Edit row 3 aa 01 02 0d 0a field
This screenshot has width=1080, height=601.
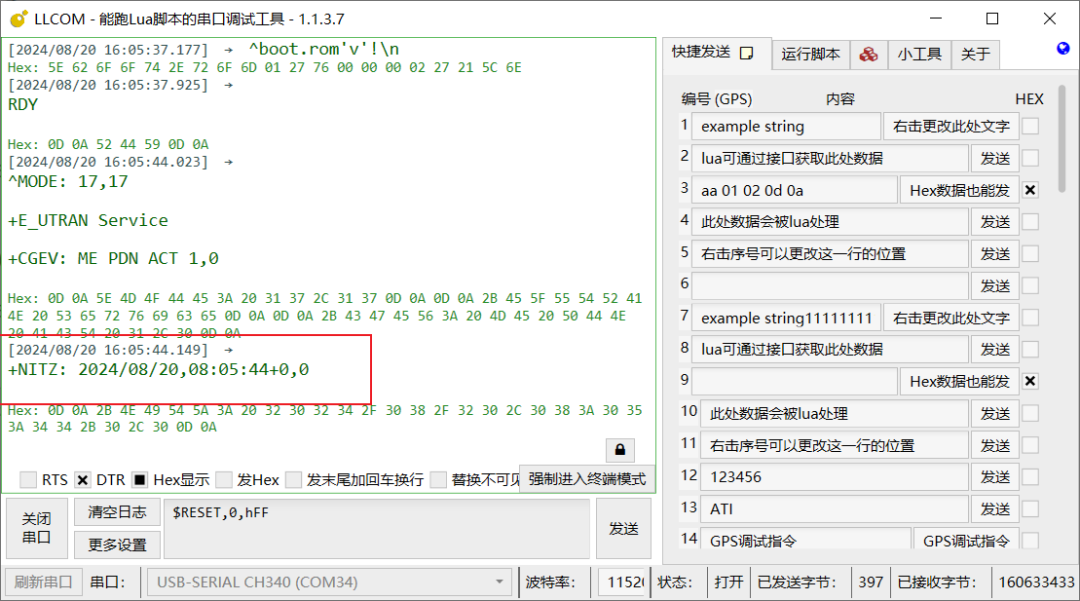[x=794, y=190]
